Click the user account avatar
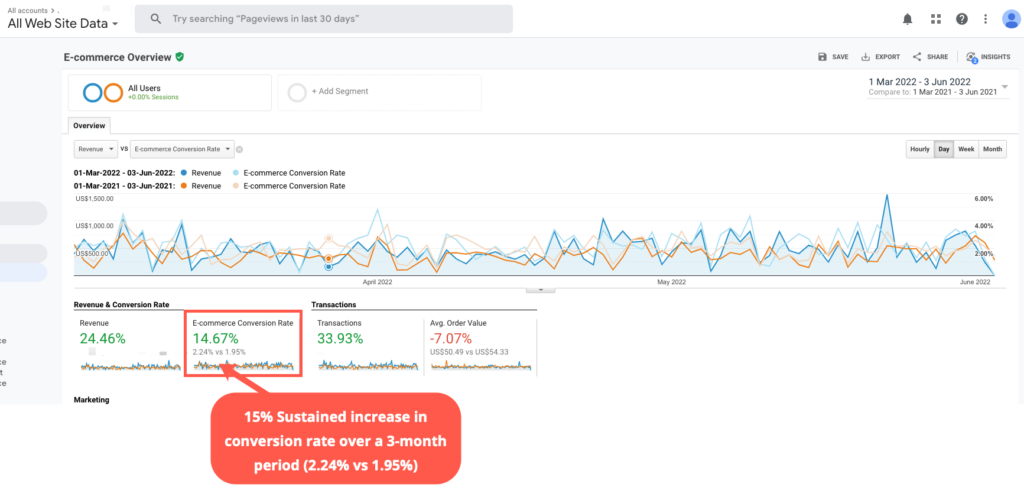 (1010, 19)
